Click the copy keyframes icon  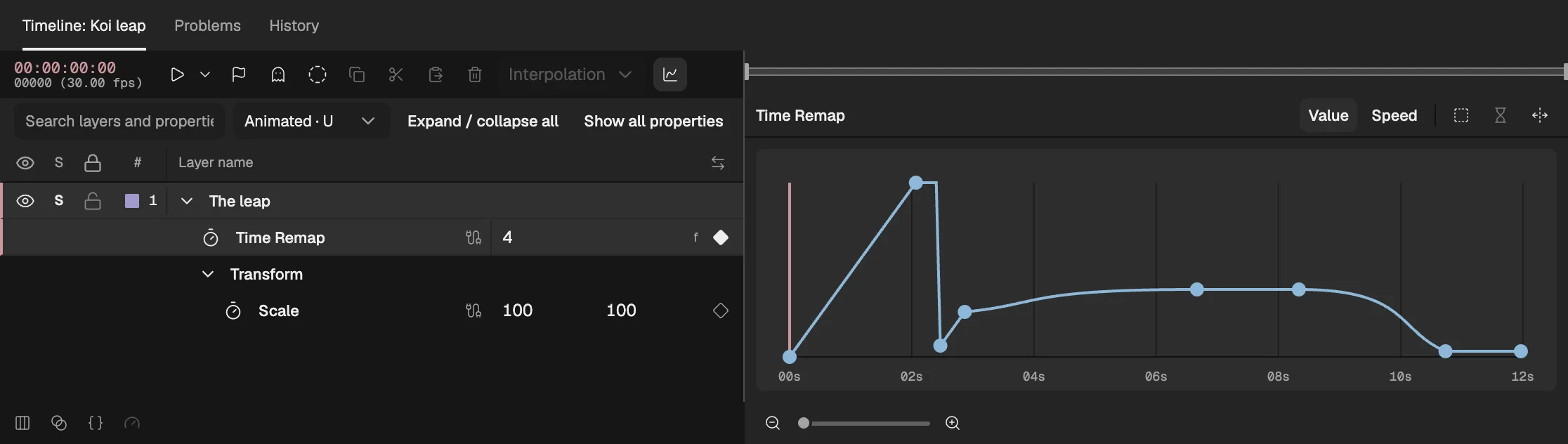(x=357, y=74)
